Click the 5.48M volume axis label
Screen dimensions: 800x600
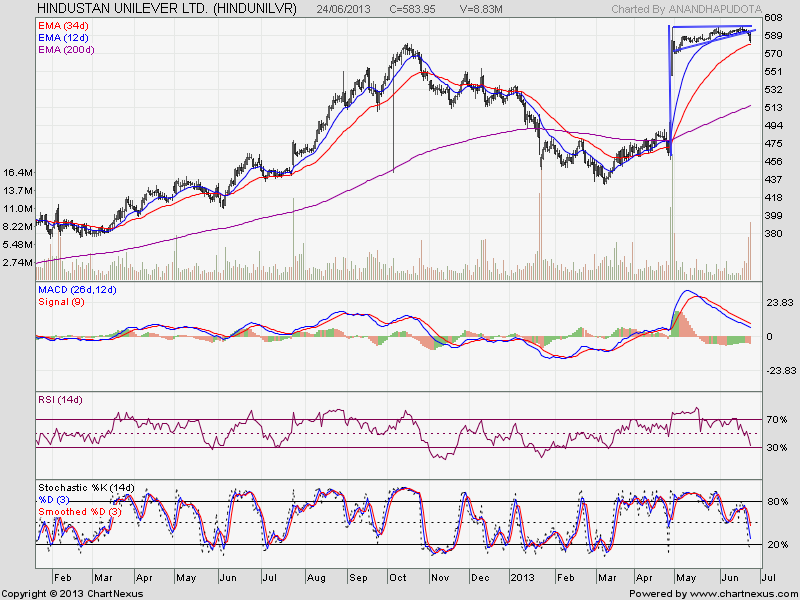tap(18, 244)
